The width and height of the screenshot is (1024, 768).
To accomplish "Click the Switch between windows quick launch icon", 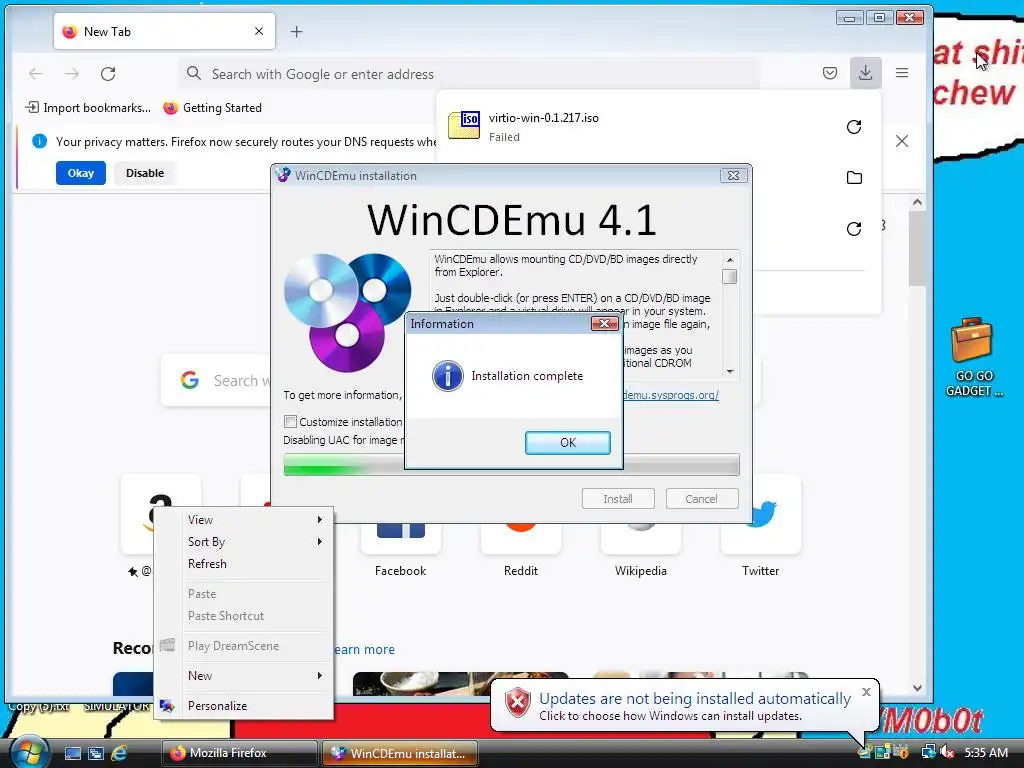I will (x=95, y=753).
